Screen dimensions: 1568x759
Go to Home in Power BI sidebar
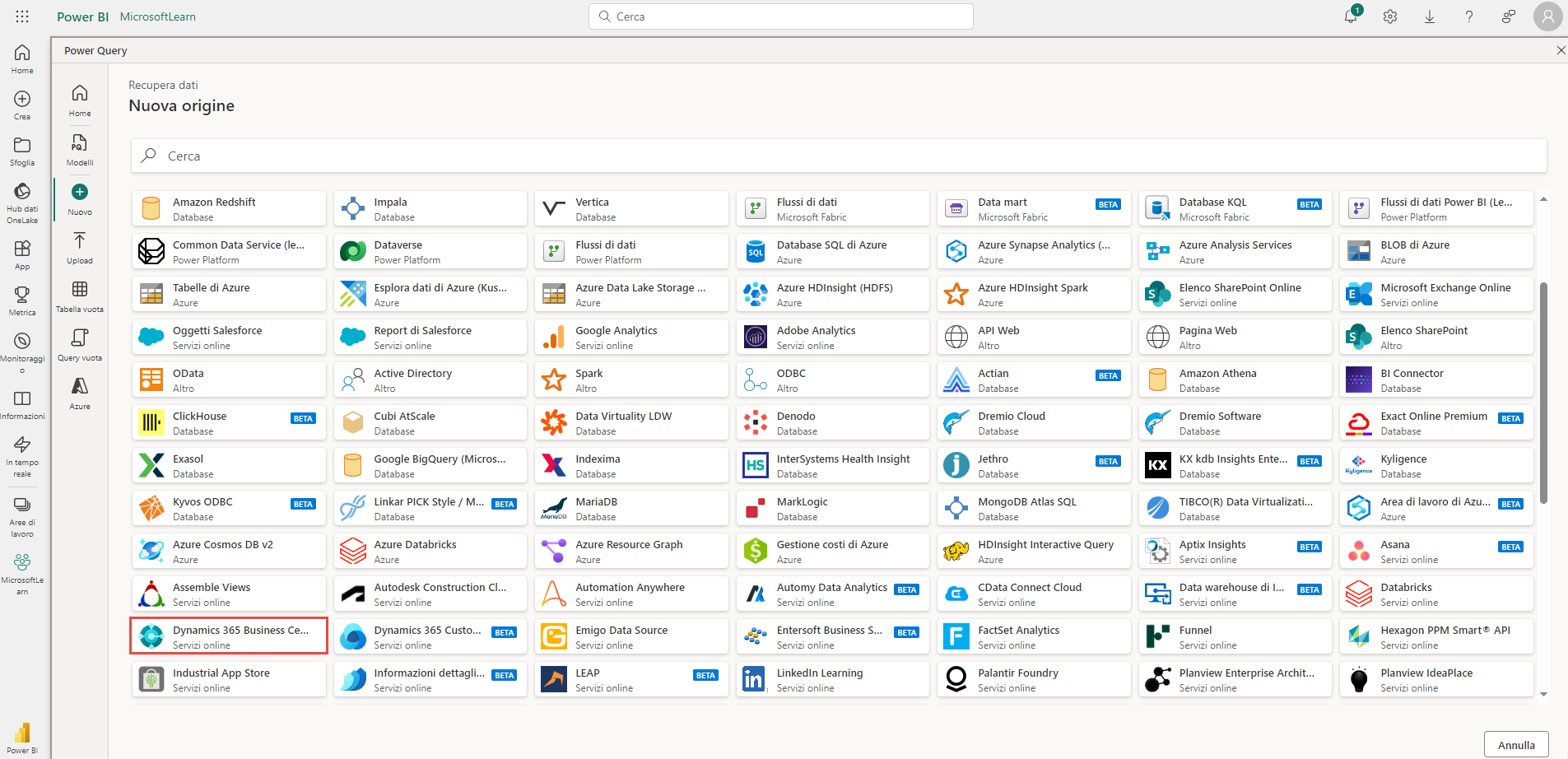[22, 59]
